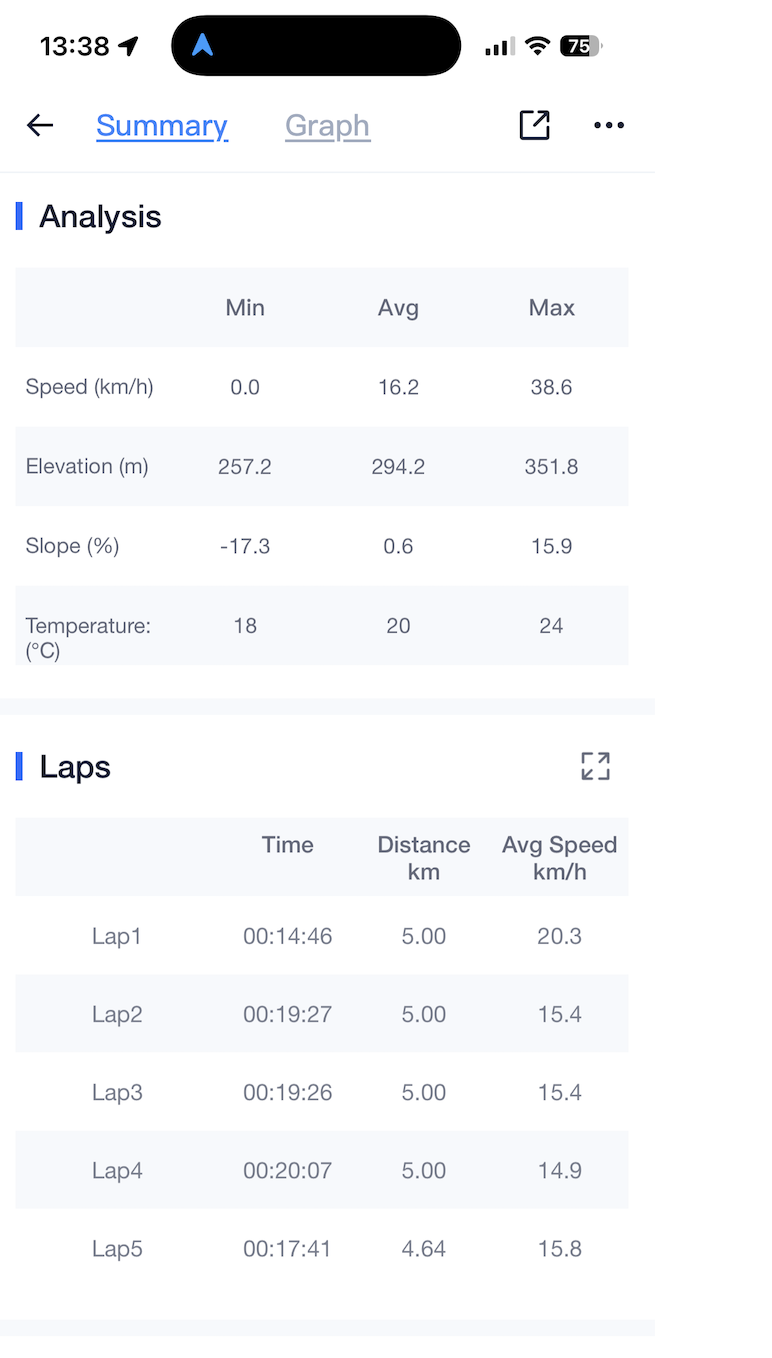Image resolution: width=772 pixels, height=1358 pixels.
Task: Select the Lap2 row
Action: coord(117,1014)
